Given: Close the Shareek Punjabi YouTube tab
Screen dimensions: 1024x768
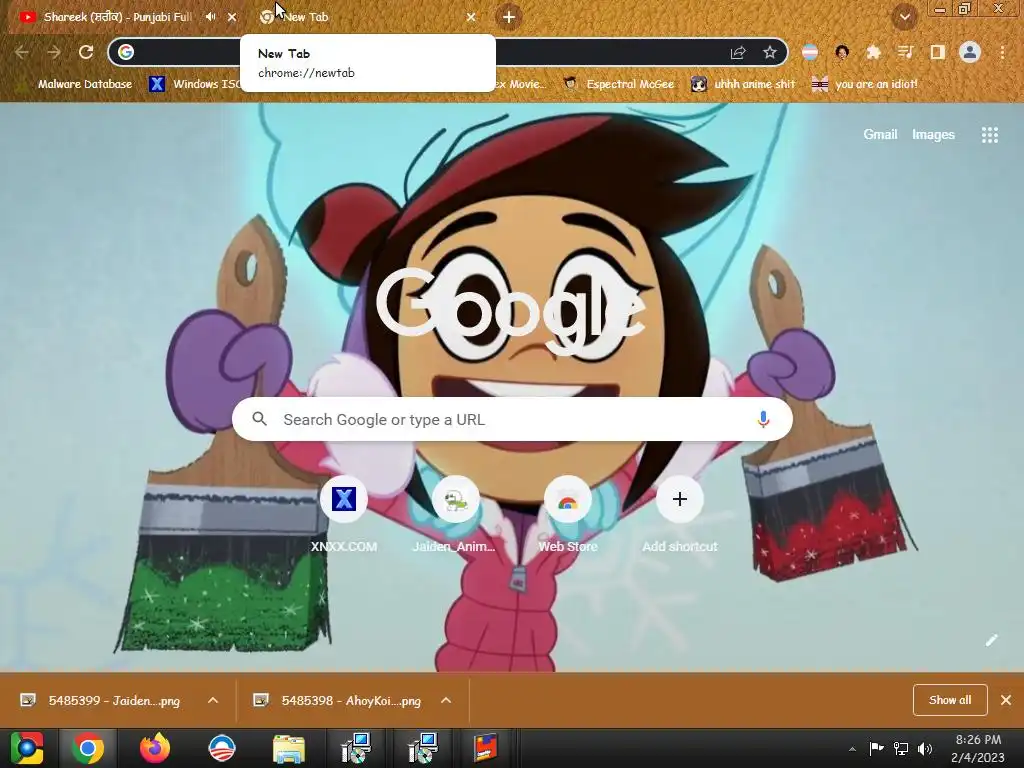Looking at the screenshot, I should point(232,17).
